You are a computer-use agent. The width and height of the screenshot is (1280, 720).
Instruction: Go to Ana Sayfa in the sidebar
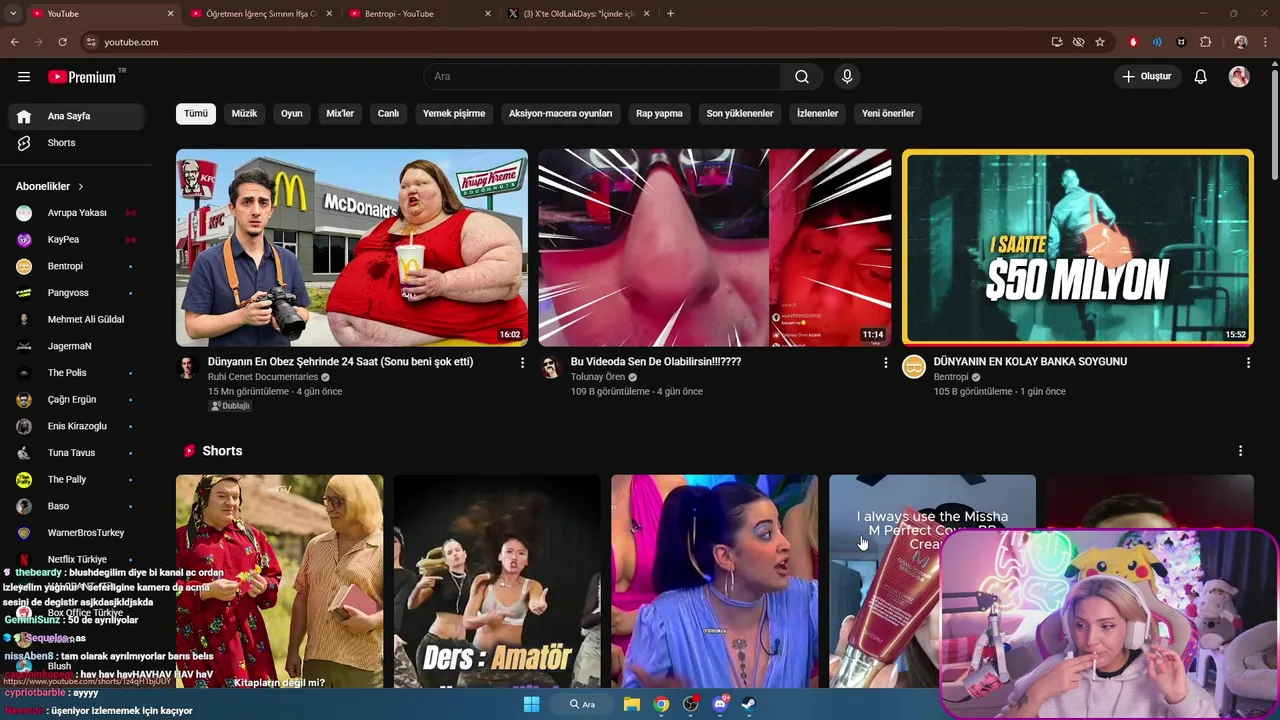point(77,116)
